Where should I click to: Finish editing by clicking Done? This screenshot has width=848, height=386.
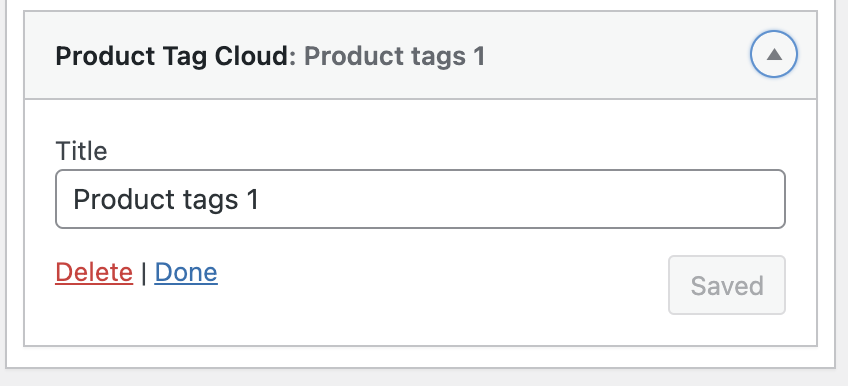[186, 272]
